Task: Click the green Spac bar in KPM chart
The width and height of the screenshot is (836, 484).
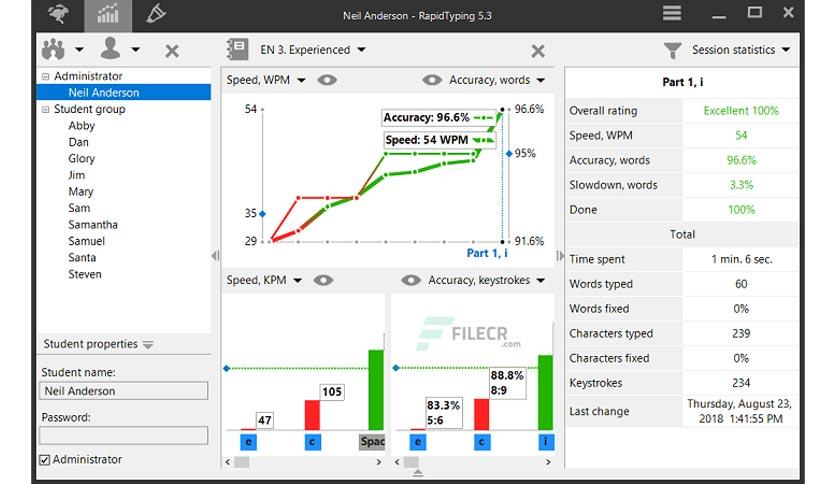Action: click(x=376, y=390)
